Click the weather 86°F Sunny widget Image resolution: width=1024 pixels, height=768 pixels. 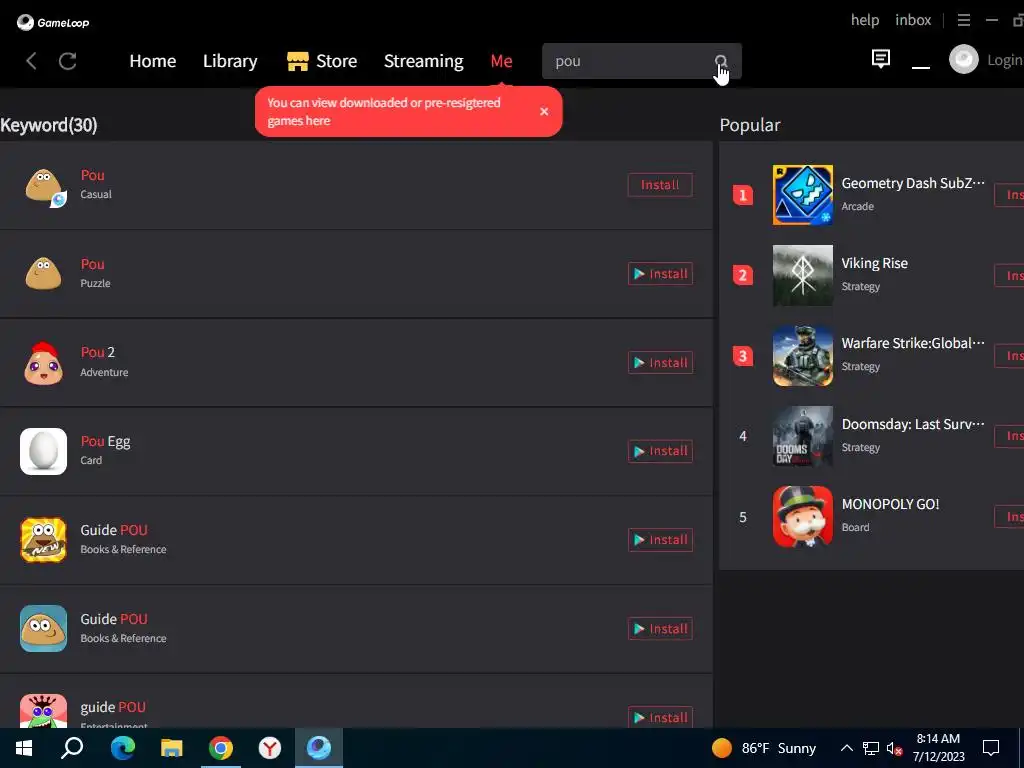[764, 748]
